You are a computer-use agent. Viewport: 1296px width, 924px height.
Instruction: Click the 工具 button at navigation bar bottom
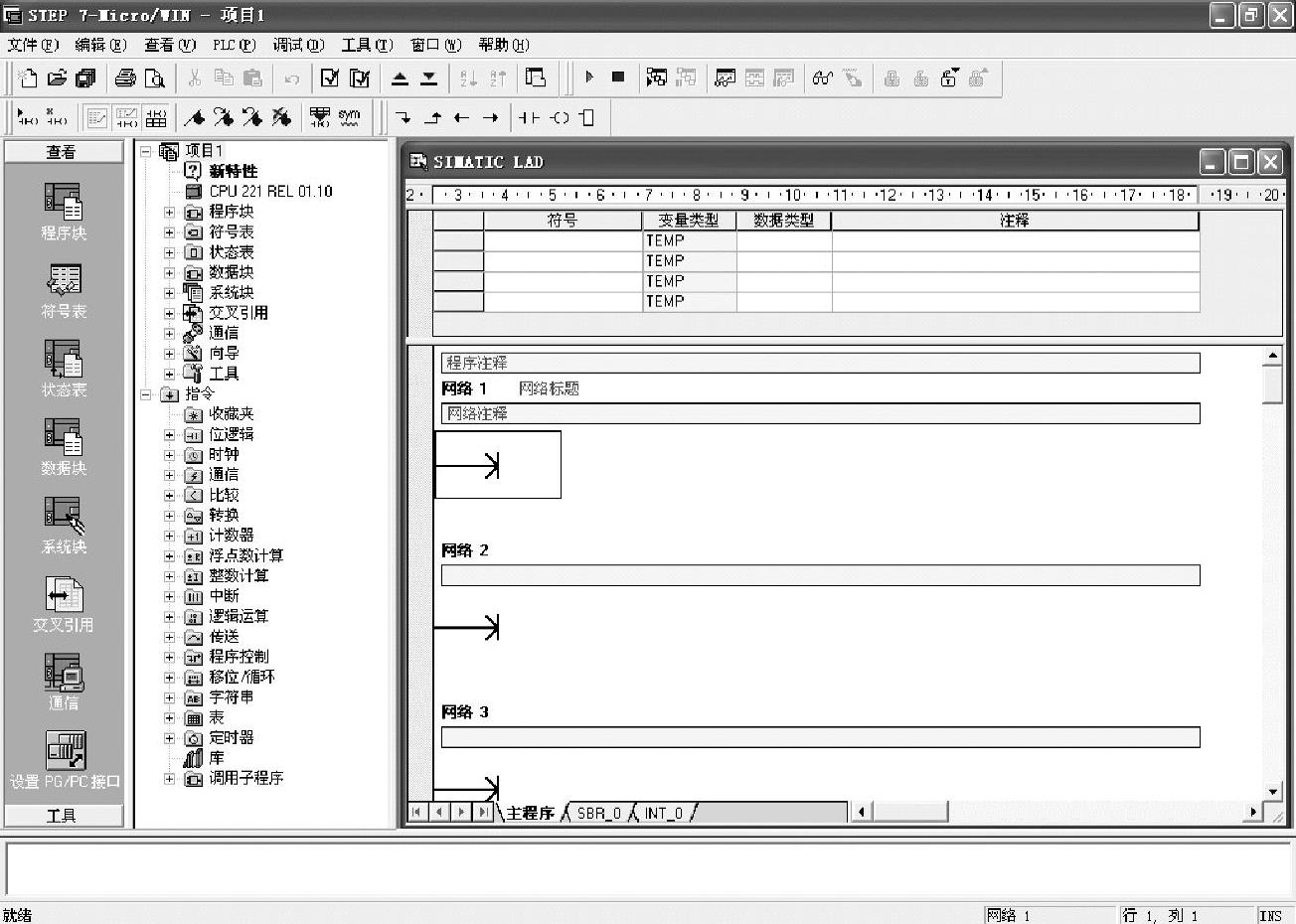(64, 816)
